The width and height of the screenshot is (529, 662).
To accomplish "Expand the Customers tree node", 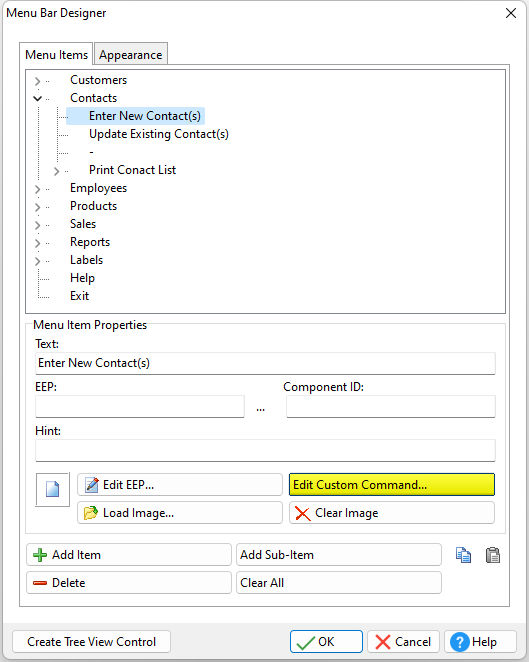I will (38, 80).
